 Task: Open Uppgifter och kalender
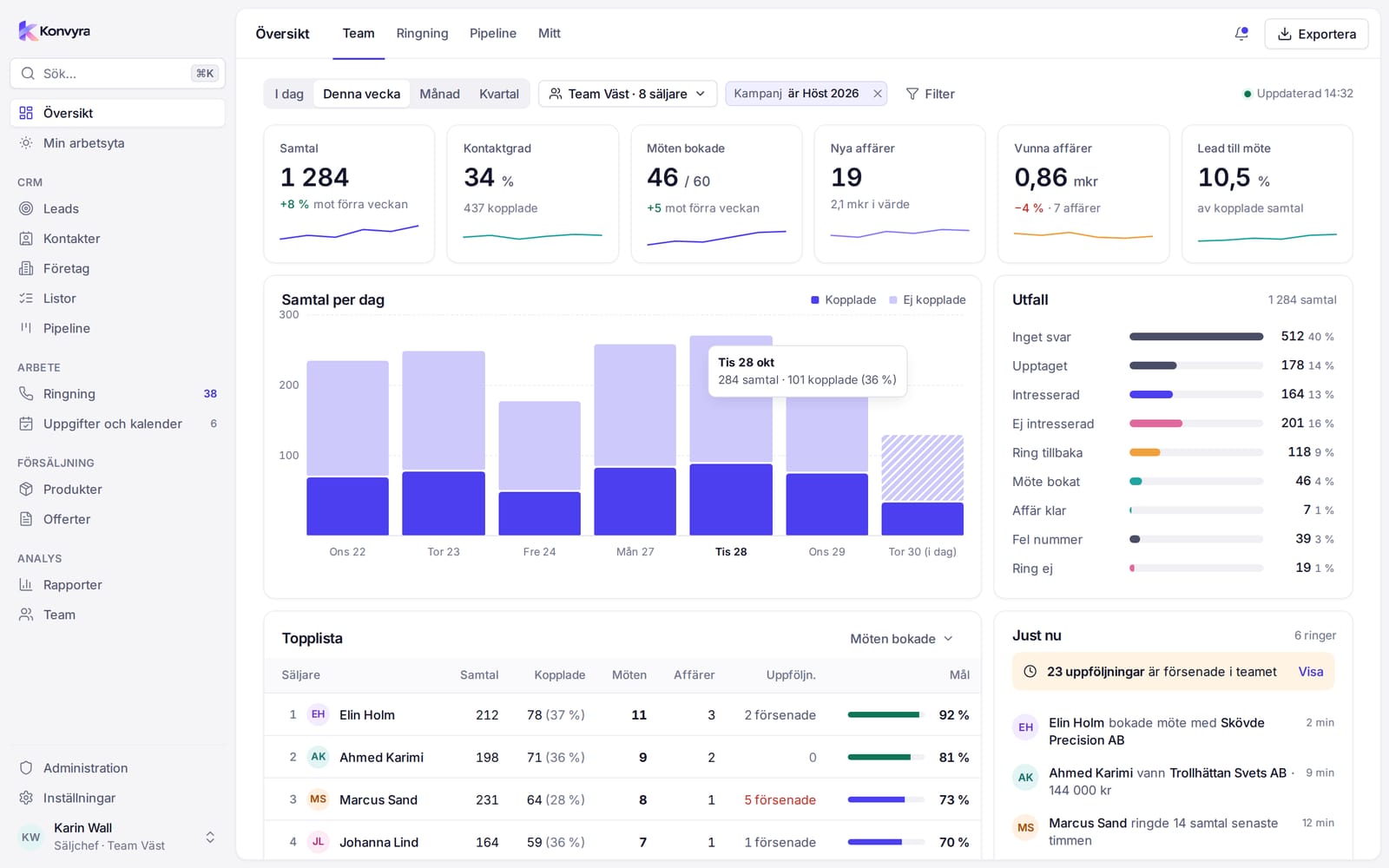pyautogui.click(x=117, y=424)
